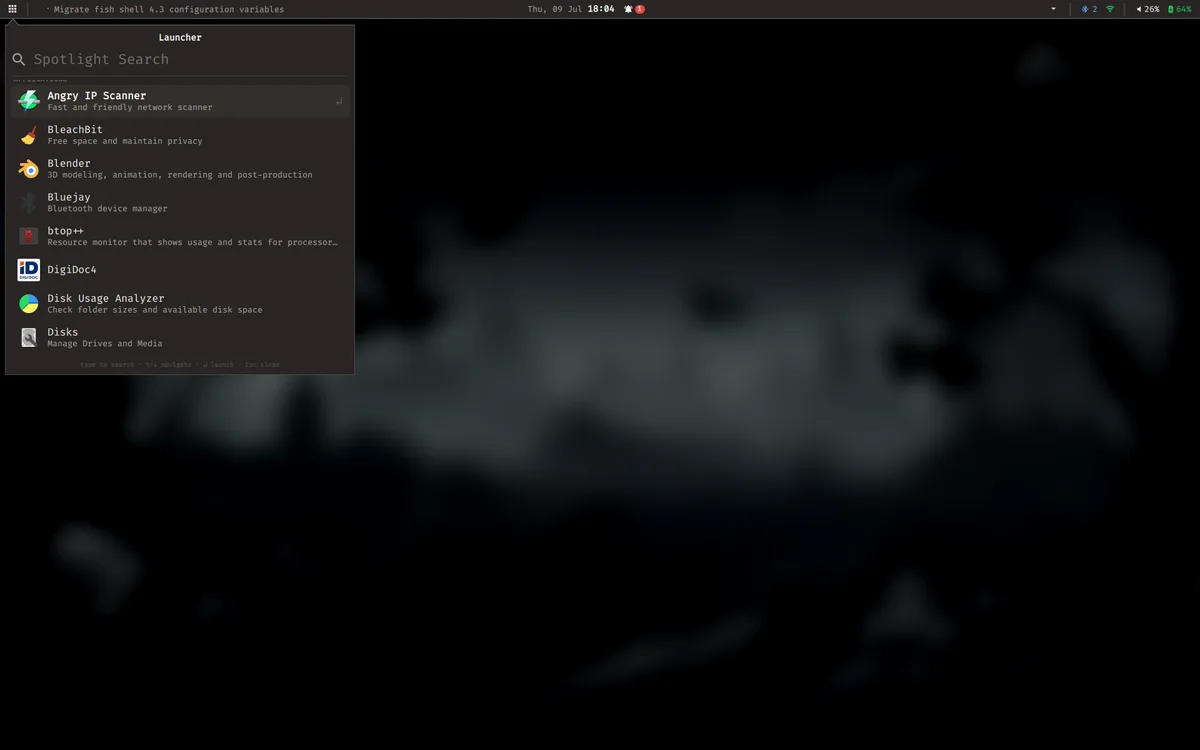This screenshot has width=1200, height=750.
Task: Click the battery indicator showing 64%
Action: (1180, 9)
